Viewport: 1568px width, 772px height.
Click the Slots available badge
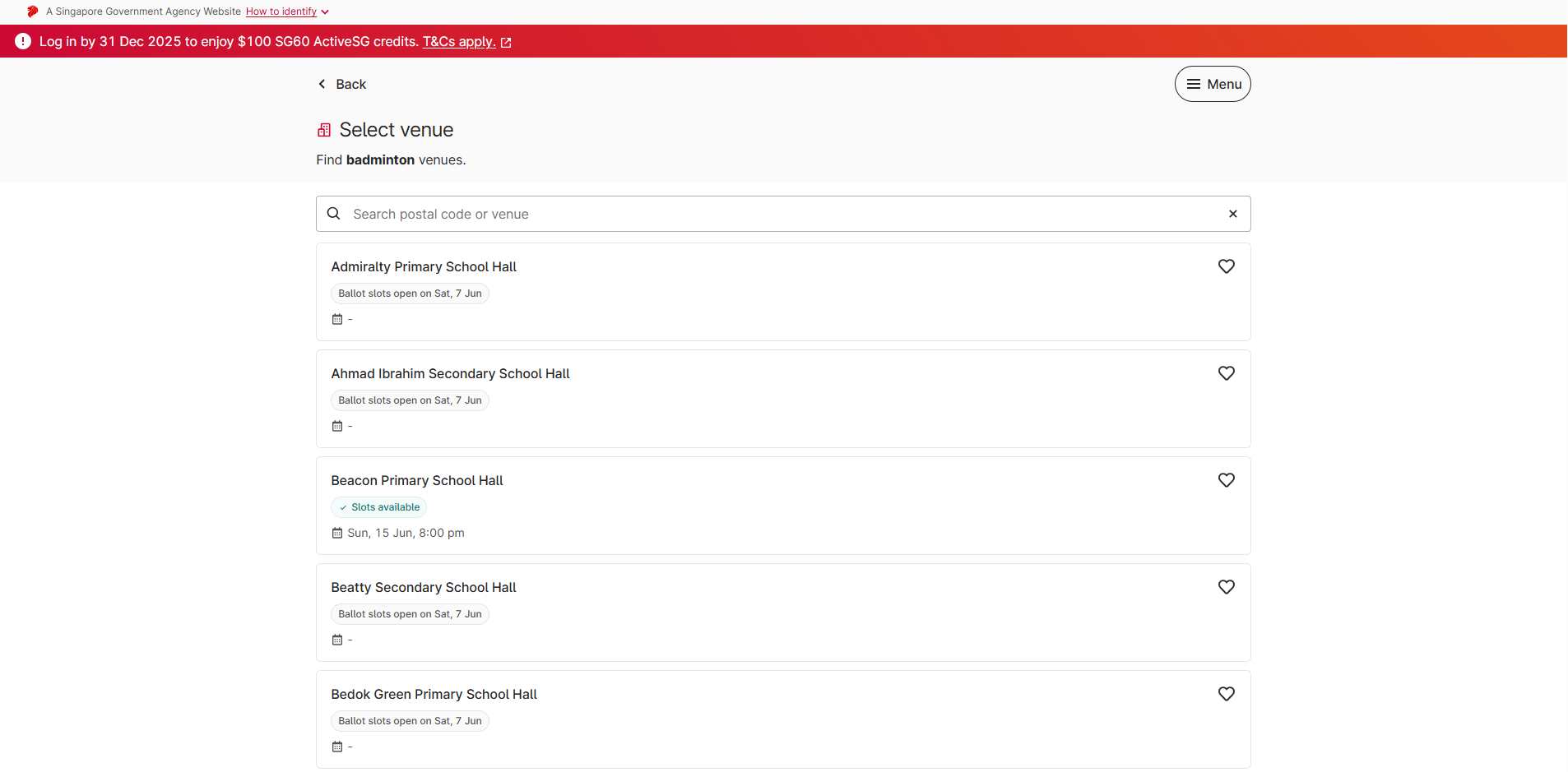[378, 507]
